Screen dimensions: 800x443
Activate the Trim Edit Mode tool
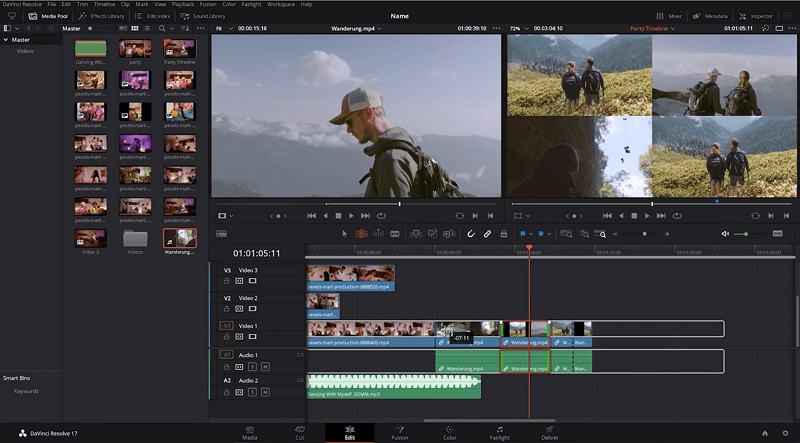[361, 234]
